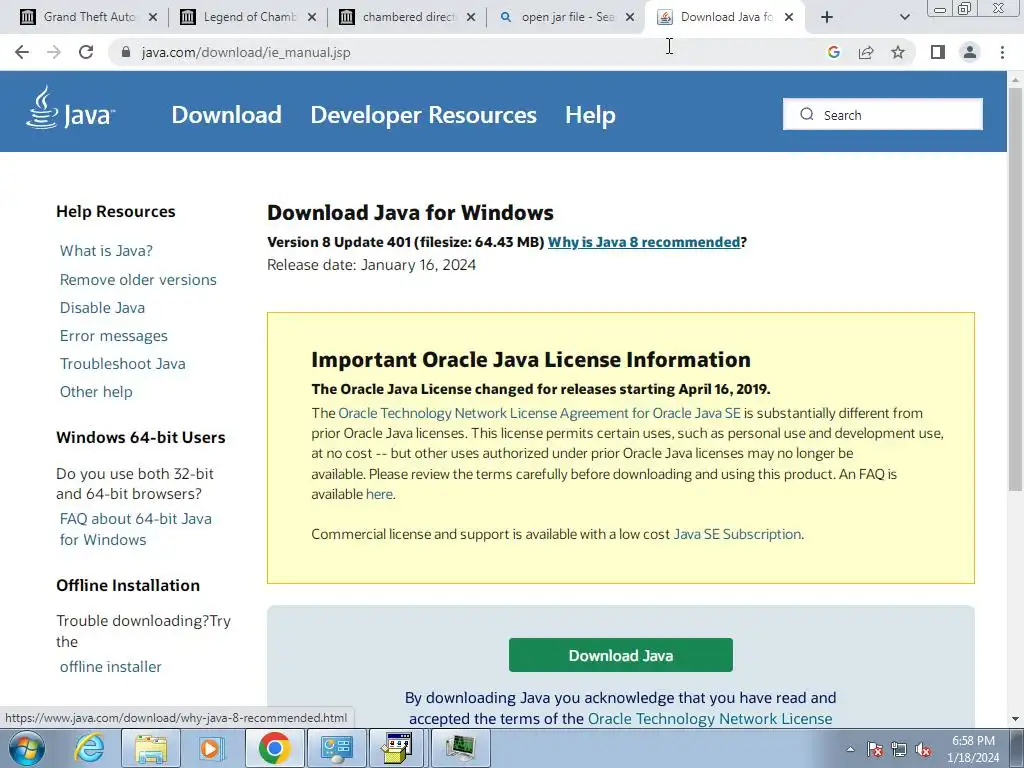1024x768 pixels.
Task: Open the installer package taskbar icon
Action: (397, 748)
